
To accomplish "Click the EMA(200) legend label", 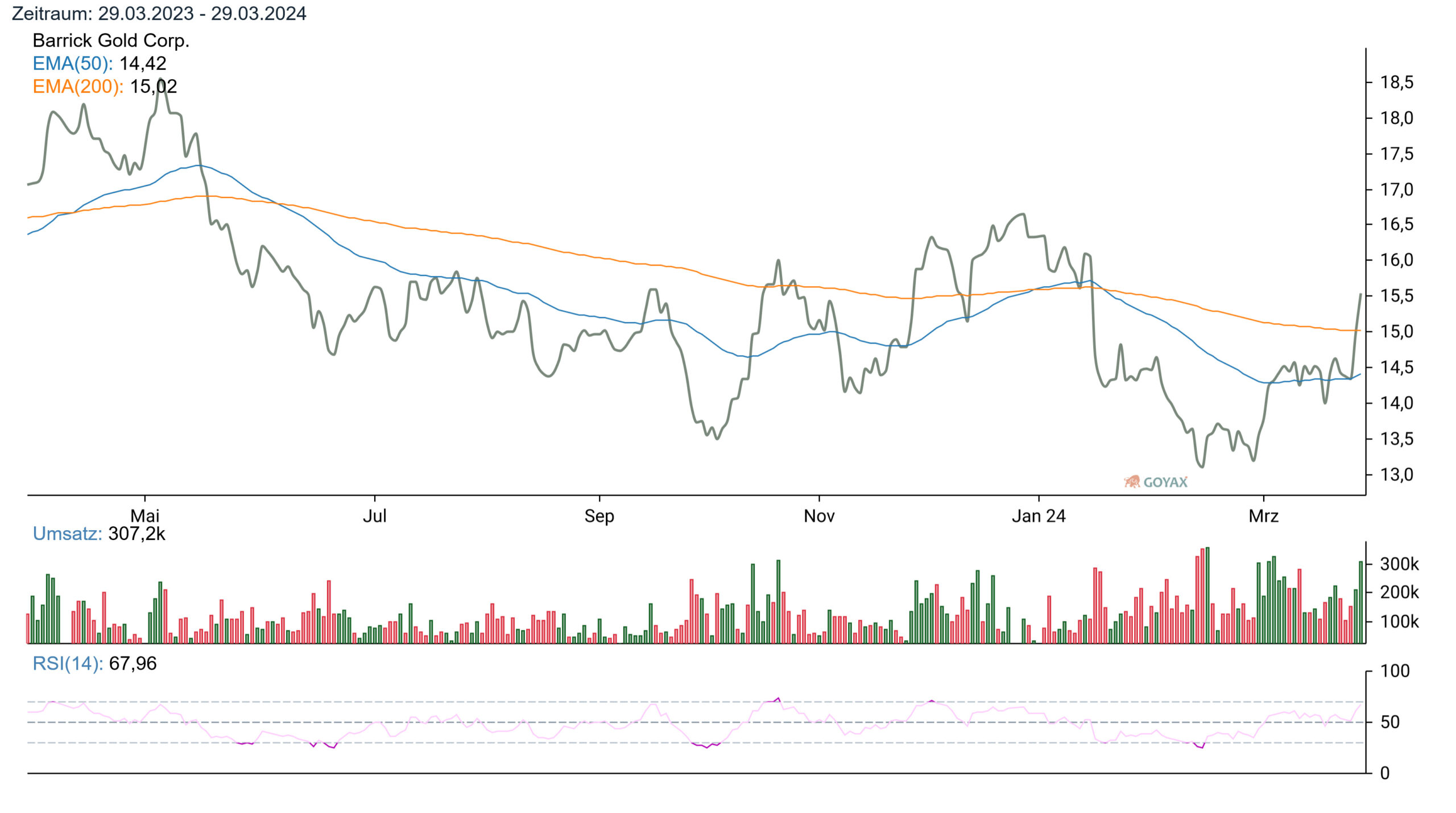I will pos(78,86).
